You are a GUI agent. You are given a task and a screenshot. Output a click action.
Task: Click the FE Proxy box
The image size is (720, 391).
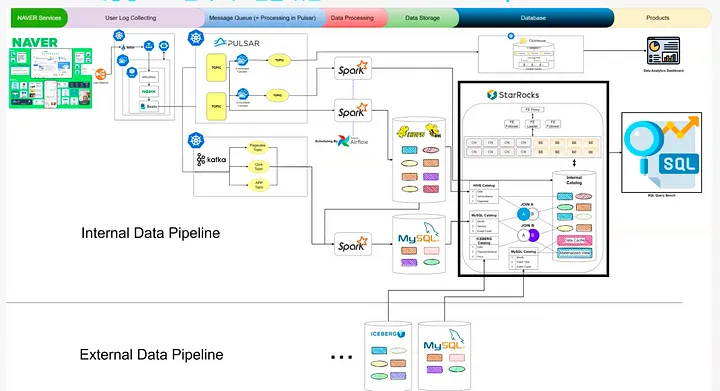tap(533, 110)
